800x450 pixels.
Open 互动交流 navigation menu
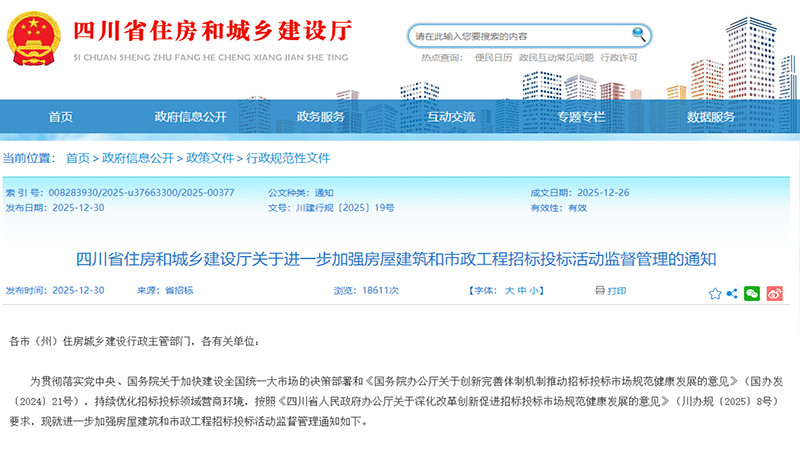451,117
